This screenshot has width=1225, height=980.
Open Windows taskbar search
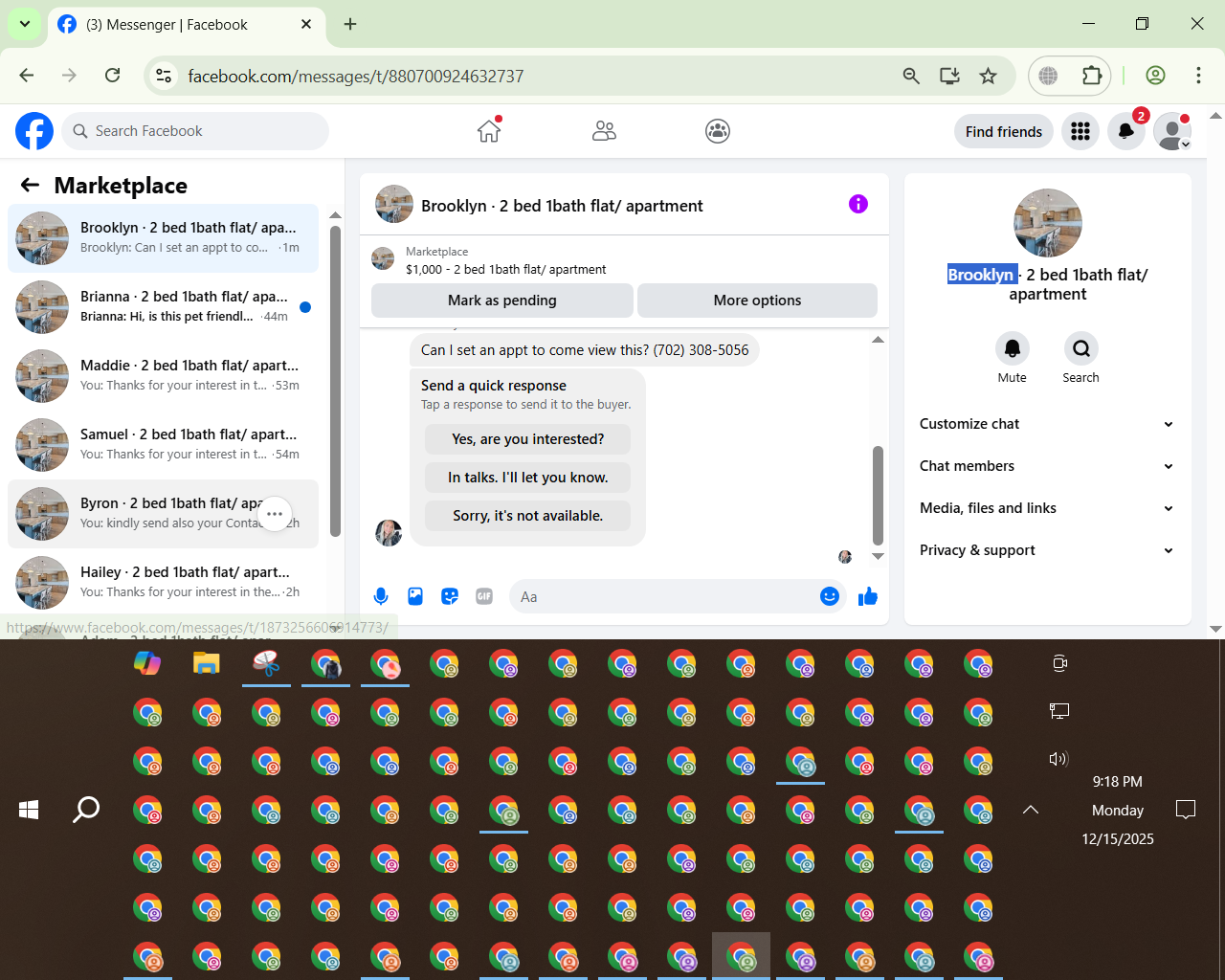coord(87,810)
